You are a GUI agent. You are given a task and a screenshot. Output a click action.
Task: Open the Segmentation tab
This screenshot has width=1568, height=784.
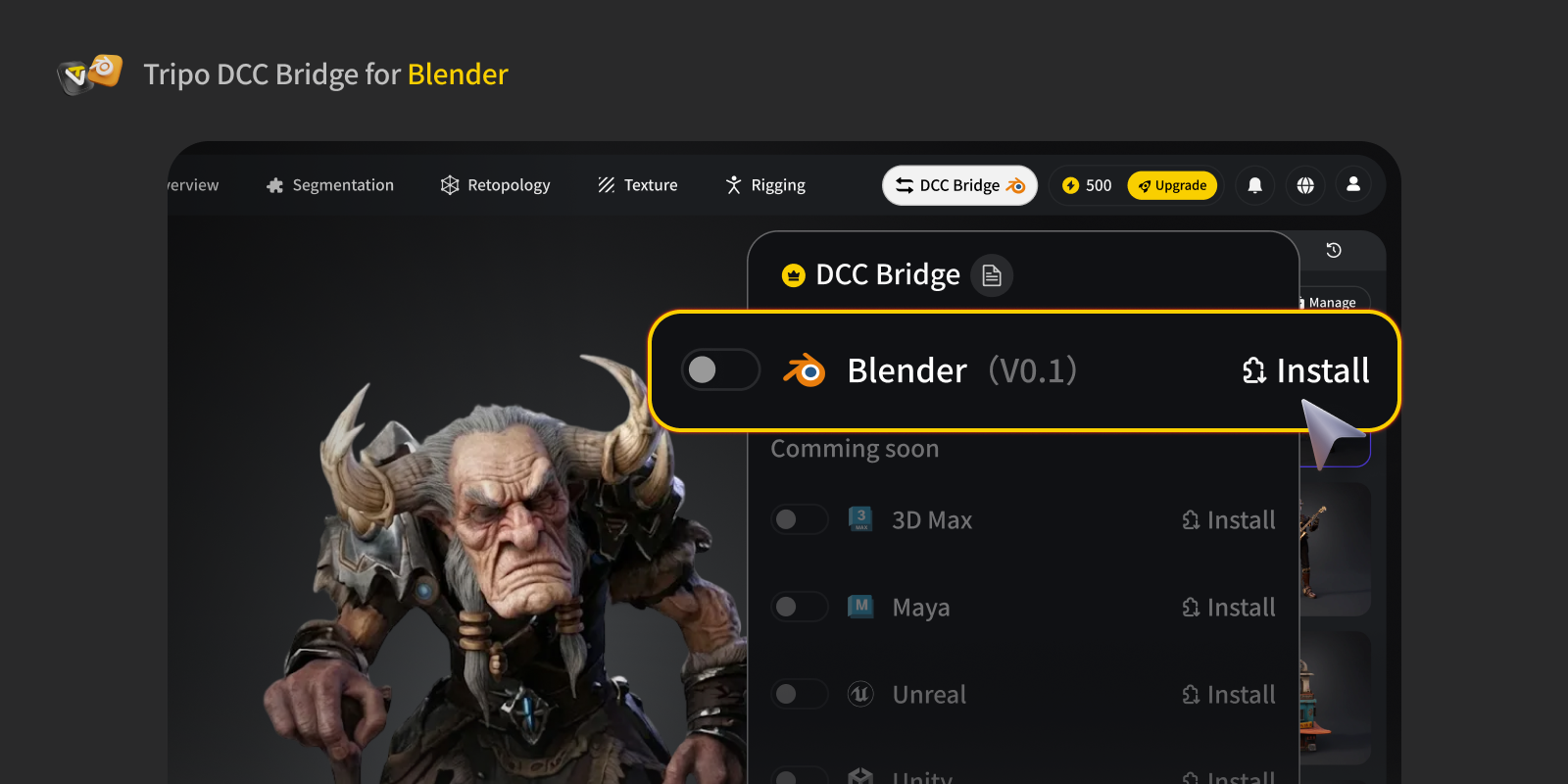330,185
